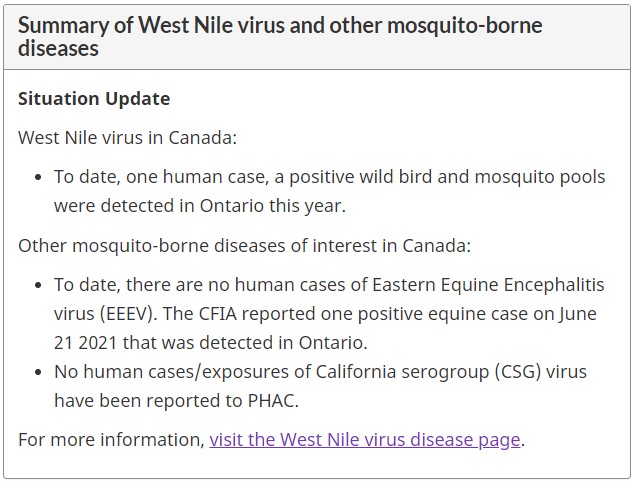The width and height of the screenshot is (633, 481).
Task: Click the Summary of West Nile virus panel heading
Action: [280, 37]
